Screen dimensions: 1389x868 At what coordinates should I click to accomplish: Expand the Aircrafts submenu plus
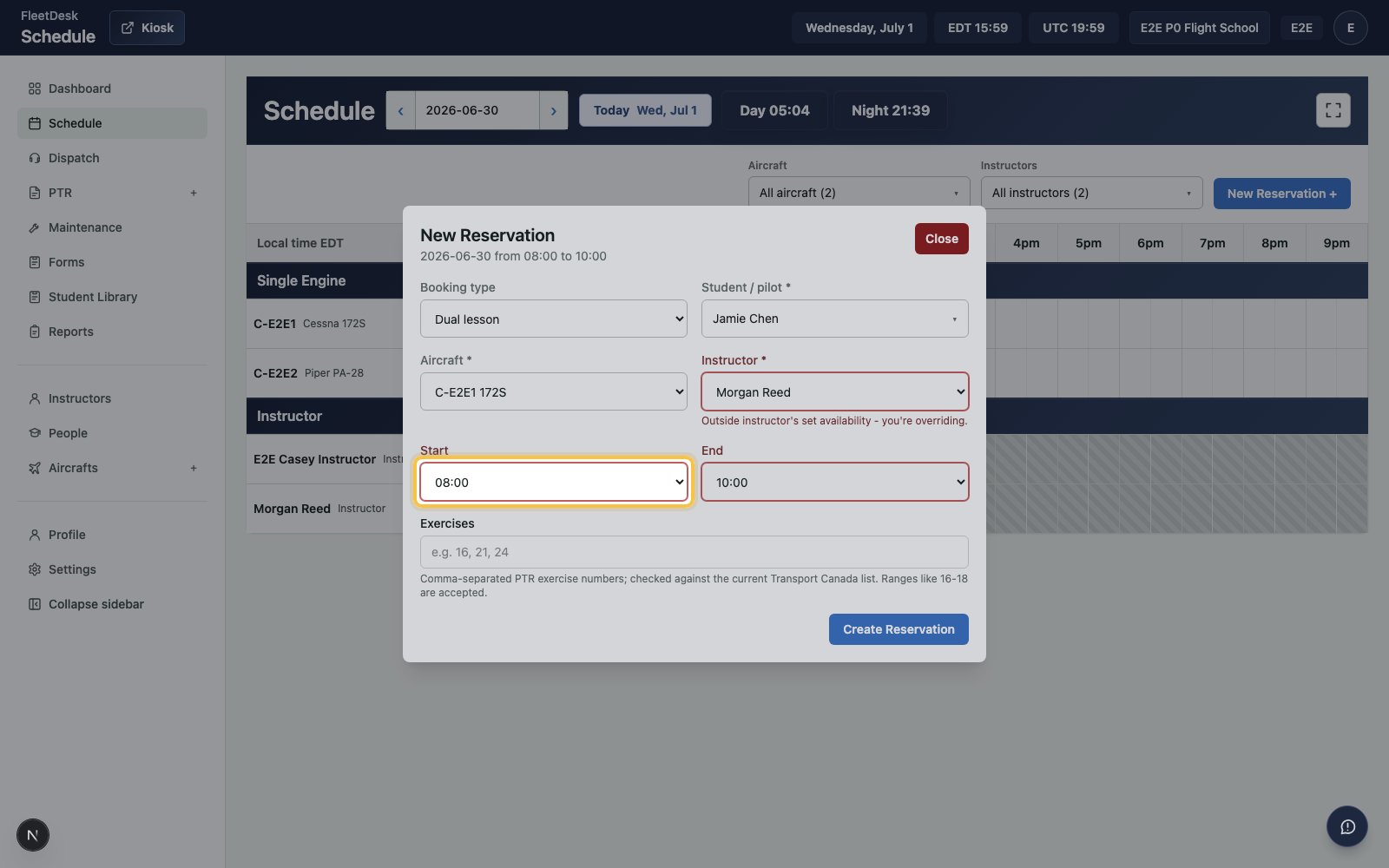pyautogui.click(x=194, y=468)
